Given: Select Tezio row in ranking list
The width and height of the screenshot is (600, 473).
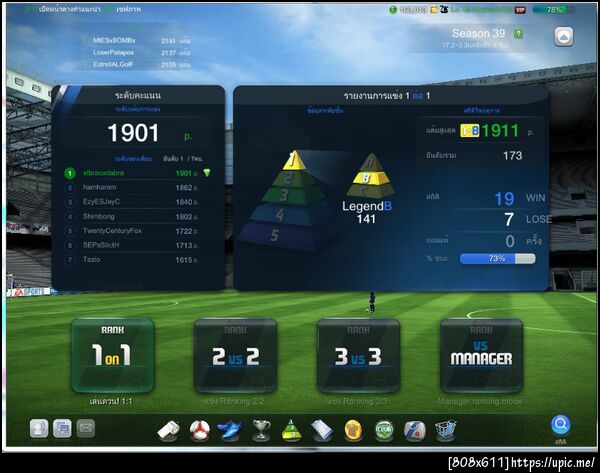Looking at the screenshot, I should point(132,259).
